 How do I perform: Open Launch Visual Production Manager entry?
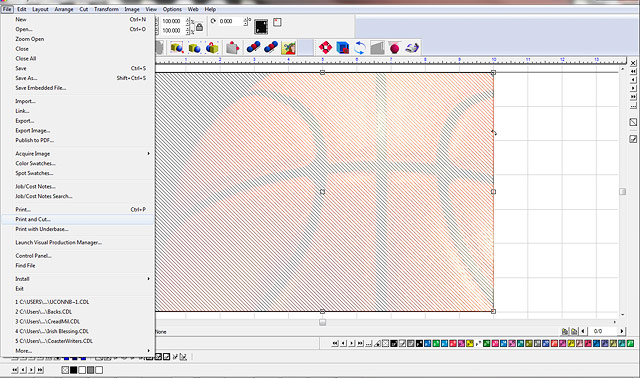pyautogui.click(x=78, y=242)
